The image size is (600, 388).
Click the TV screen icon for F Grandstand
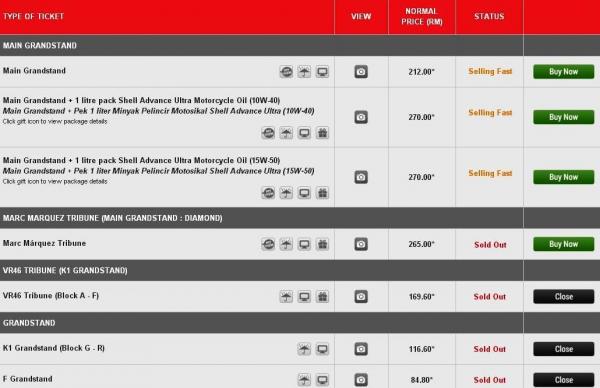pos(322,380)
